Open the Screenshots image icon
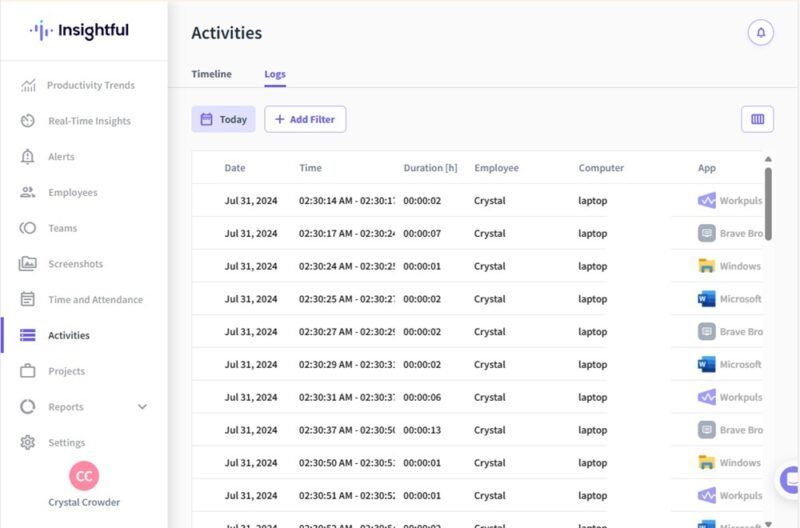This screenshot has width=800, height=528. click(x=28, y=264)
